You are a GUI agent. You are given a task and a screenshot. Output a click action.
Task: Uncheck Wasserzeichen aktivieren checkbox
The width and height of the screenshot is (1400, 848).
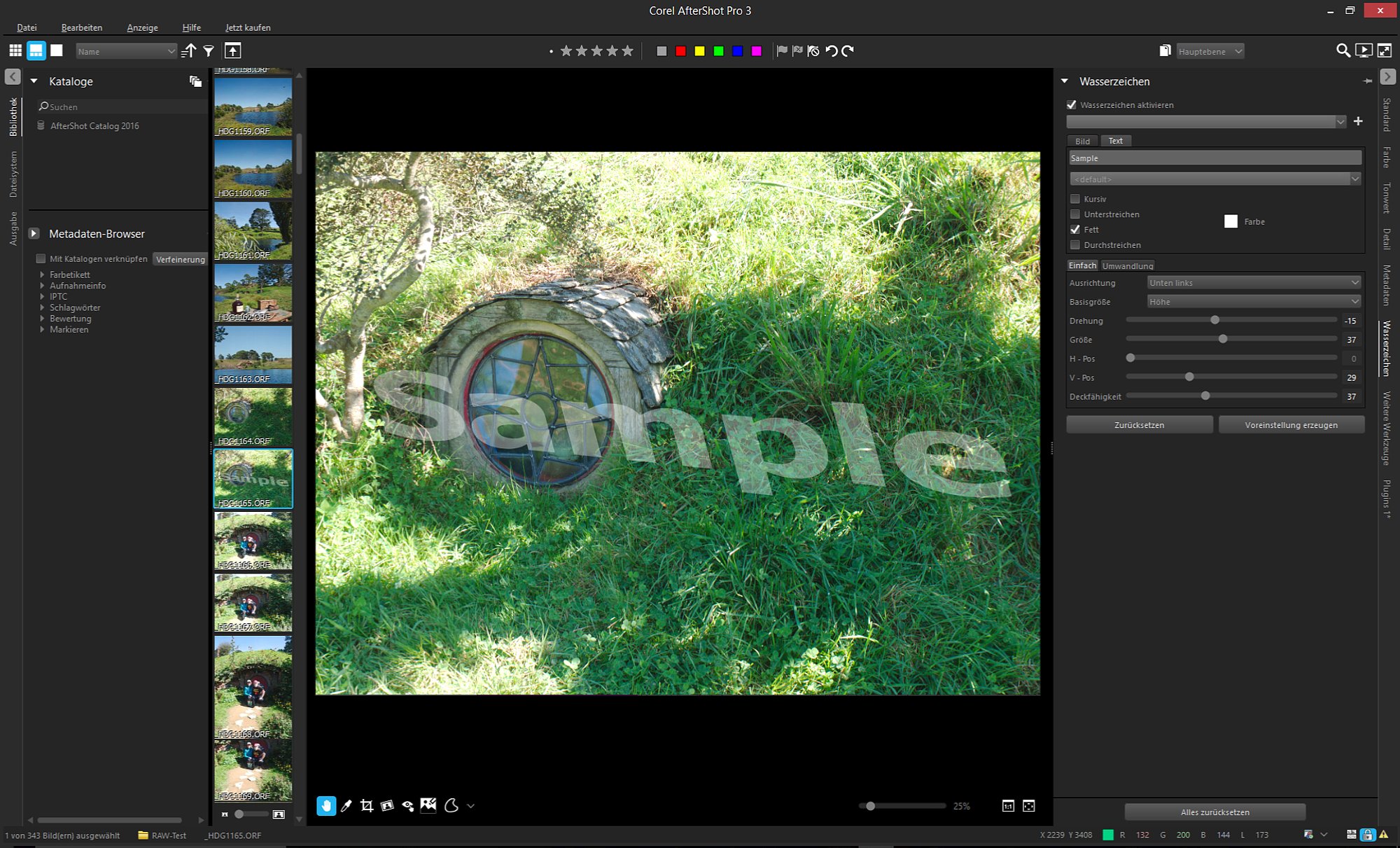1071,105
